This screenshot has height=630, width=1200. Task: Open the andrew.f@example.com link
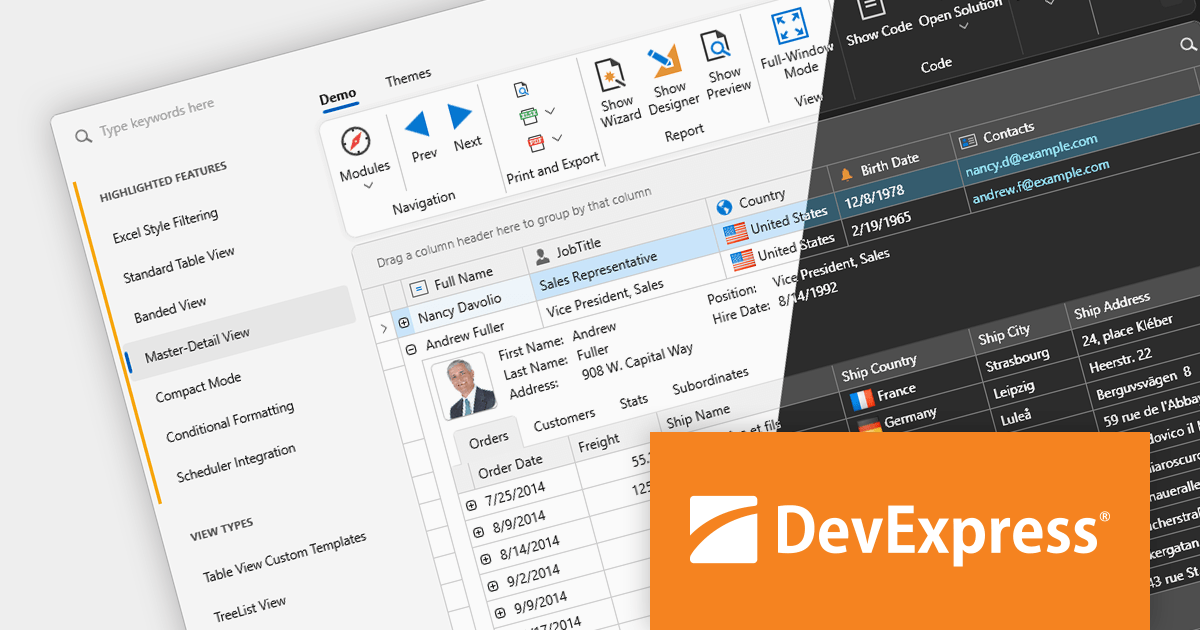click(x=1039, y=181)
